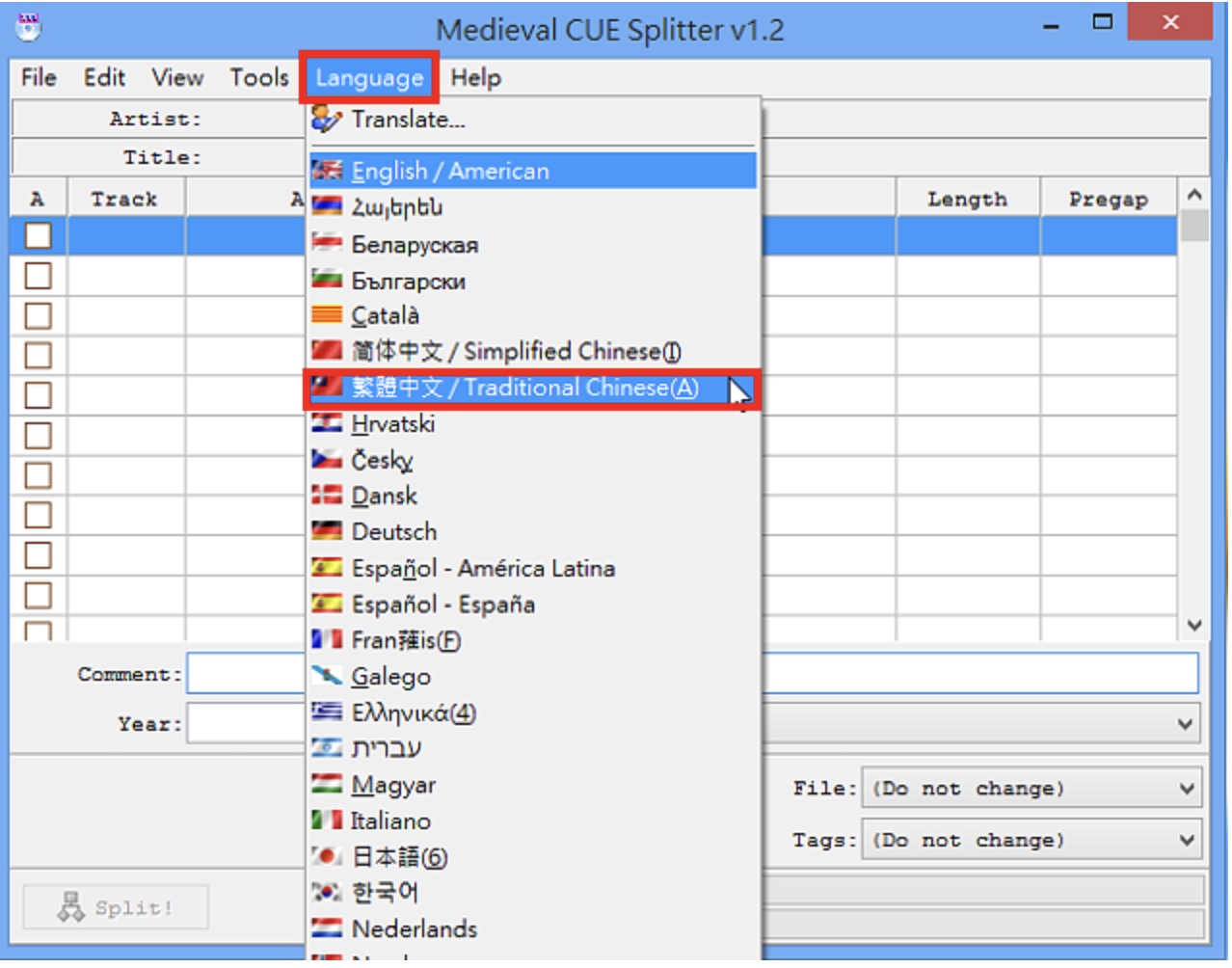Click the Dutch flag beside Nederlands
Image resolution: width=1232 pixels, height=968 pixels.
pos(327,928)
